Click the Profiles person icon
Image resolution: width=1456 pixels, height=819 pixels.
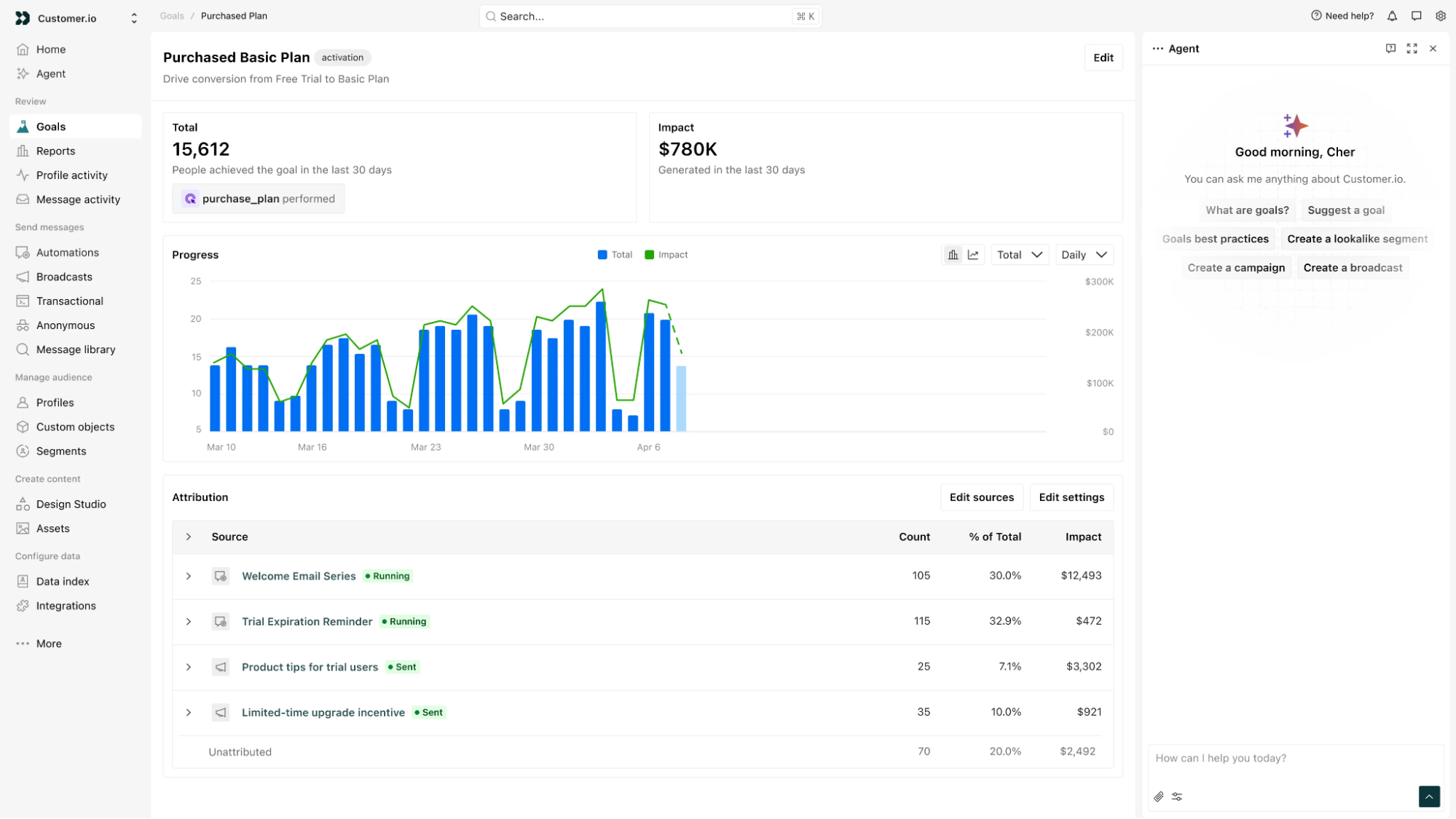point(23,403)
